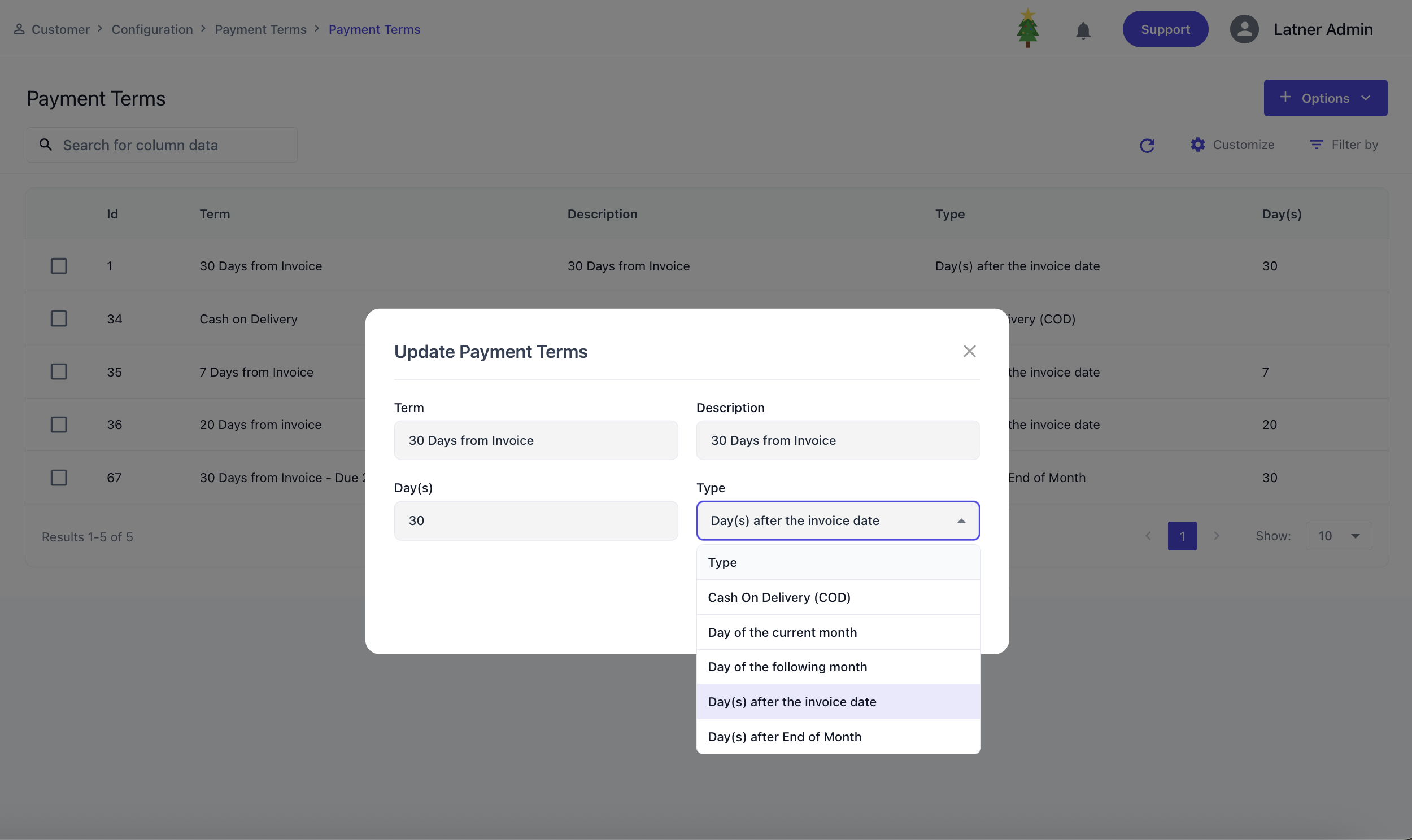Tick the Cash on Delivery row checkbox

[59, 319]
